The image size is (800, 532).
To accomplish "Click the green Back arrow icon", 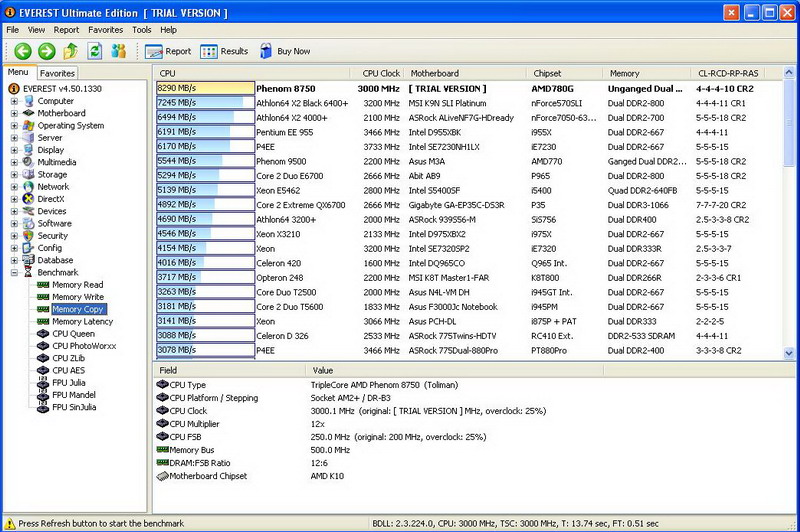I will click(x=23, y=51).
